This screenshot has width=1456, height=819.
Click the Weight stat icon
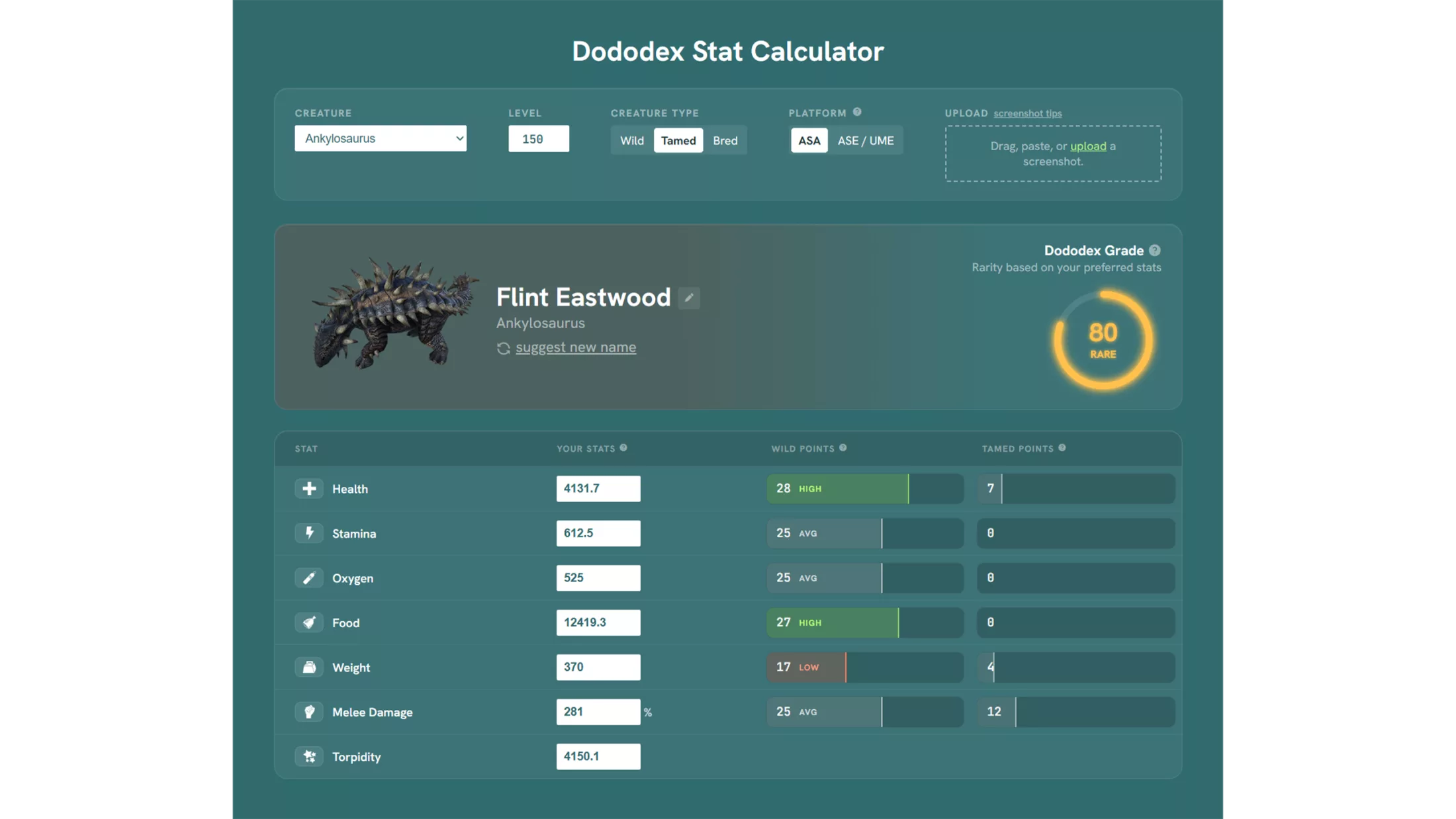click(x=309, y=667)
